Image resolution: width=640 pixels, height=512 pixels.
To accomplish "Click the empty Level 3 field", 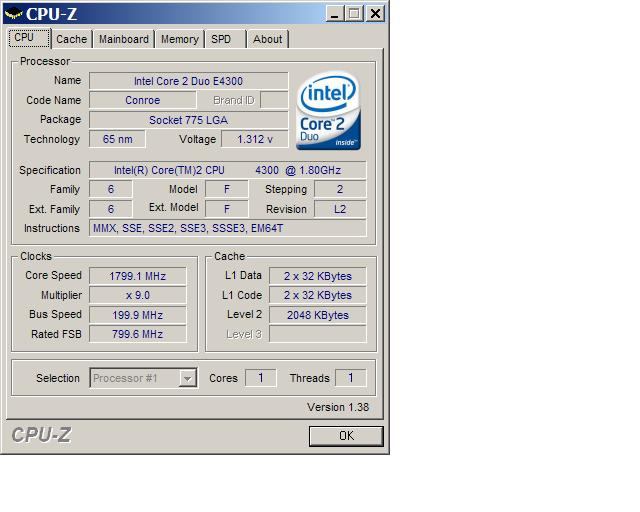I will (x=318, y=334).
